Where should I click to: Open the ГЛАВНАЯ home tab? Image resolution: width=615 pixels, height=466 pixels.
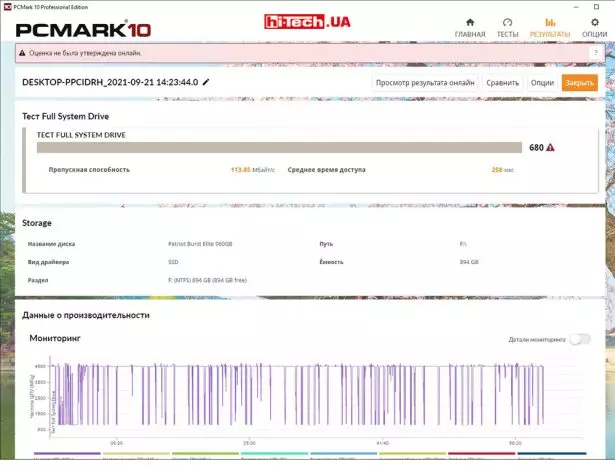[x=470, y=28]
